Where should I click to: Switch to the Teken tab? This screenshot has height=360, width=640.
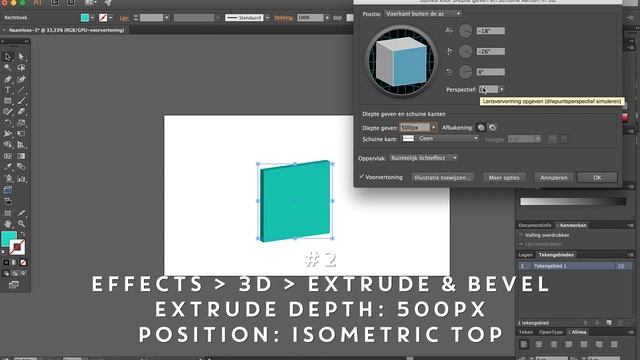coord(526,332)
